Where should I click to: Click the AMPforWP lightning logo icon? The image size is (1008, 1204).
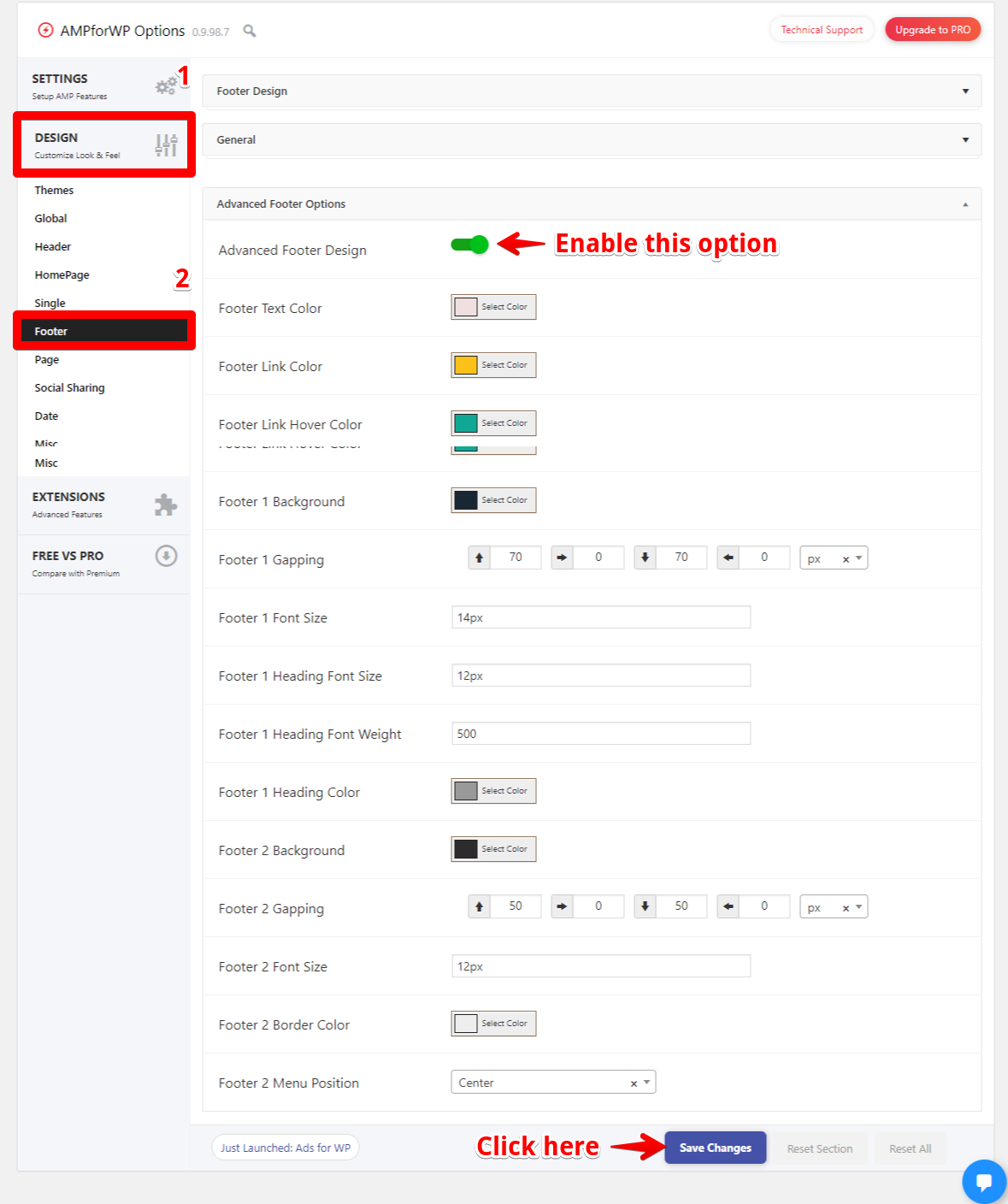point(45,31)
